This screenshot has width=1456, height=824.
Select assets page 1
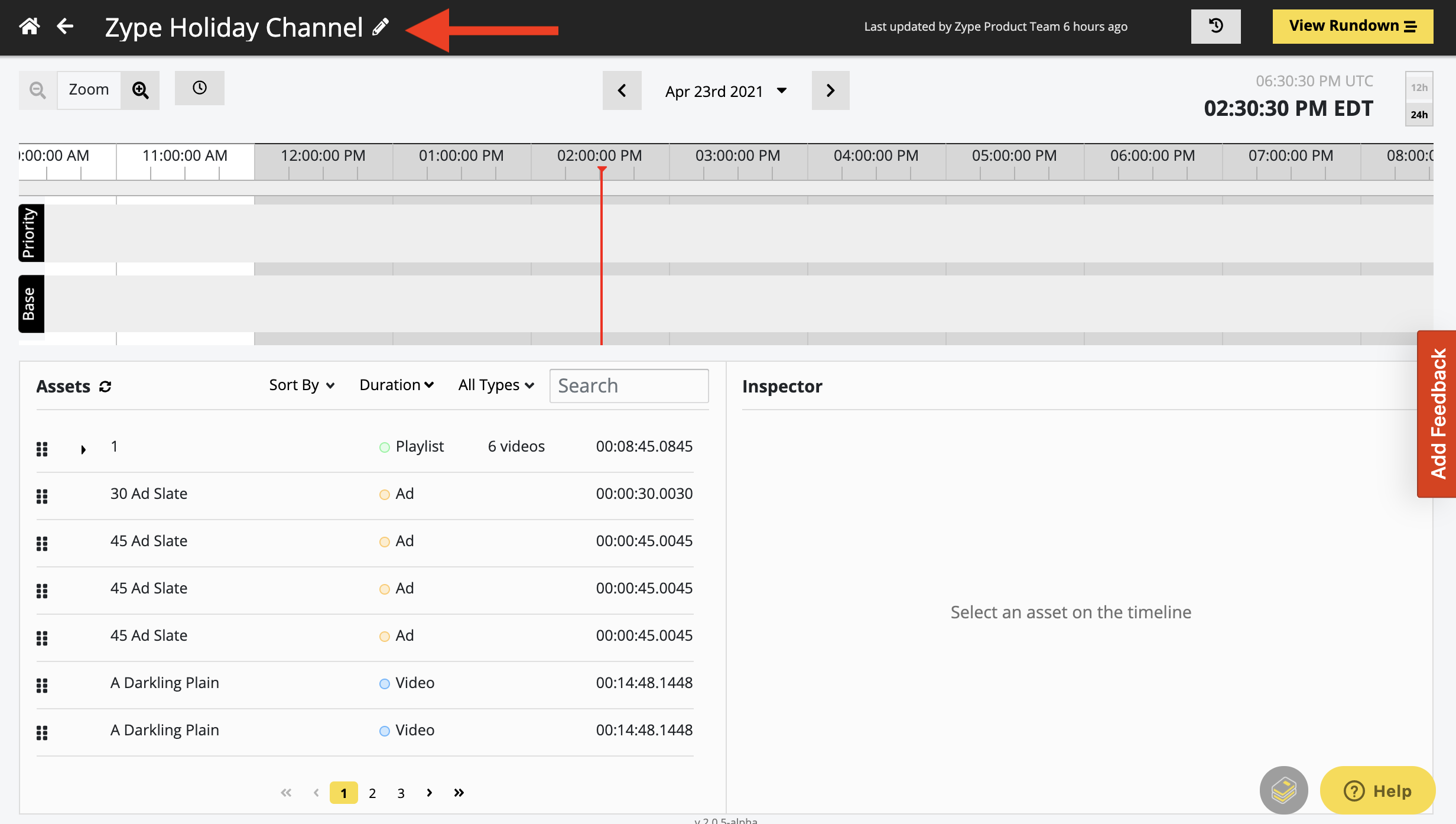point(344,793)
